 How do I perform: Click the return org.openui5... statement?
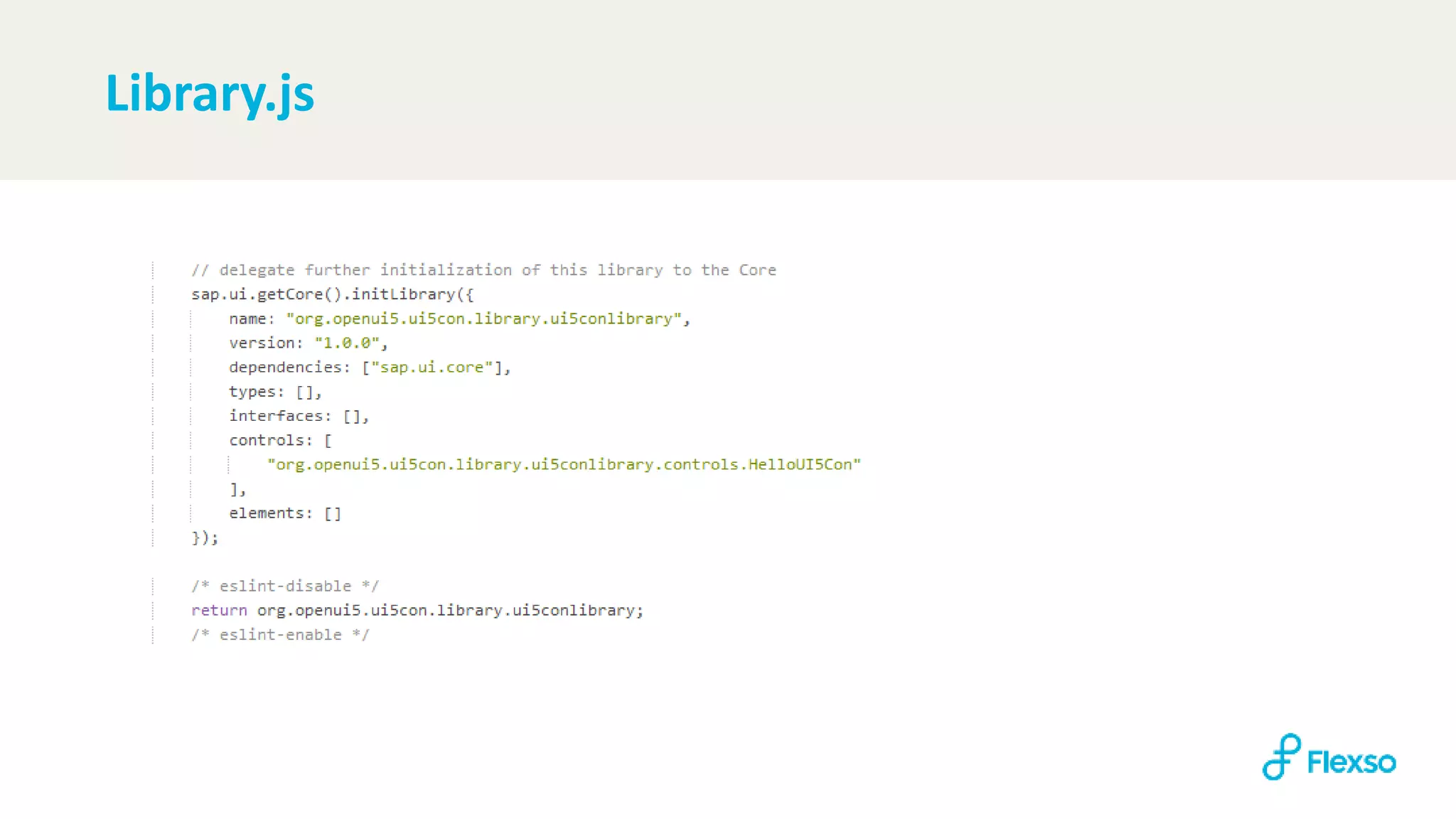(417, 611)
